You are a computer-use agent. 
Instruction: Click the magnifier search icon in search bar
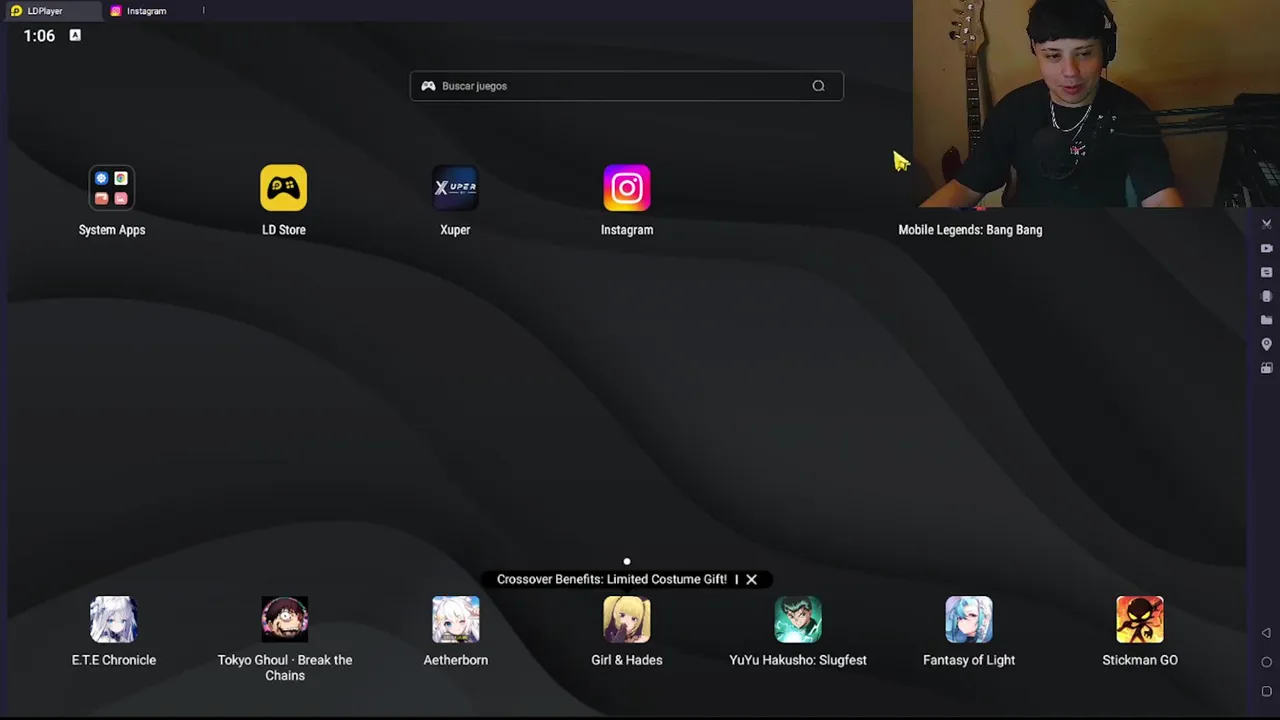pyautogui.click(x=818, y=86)
